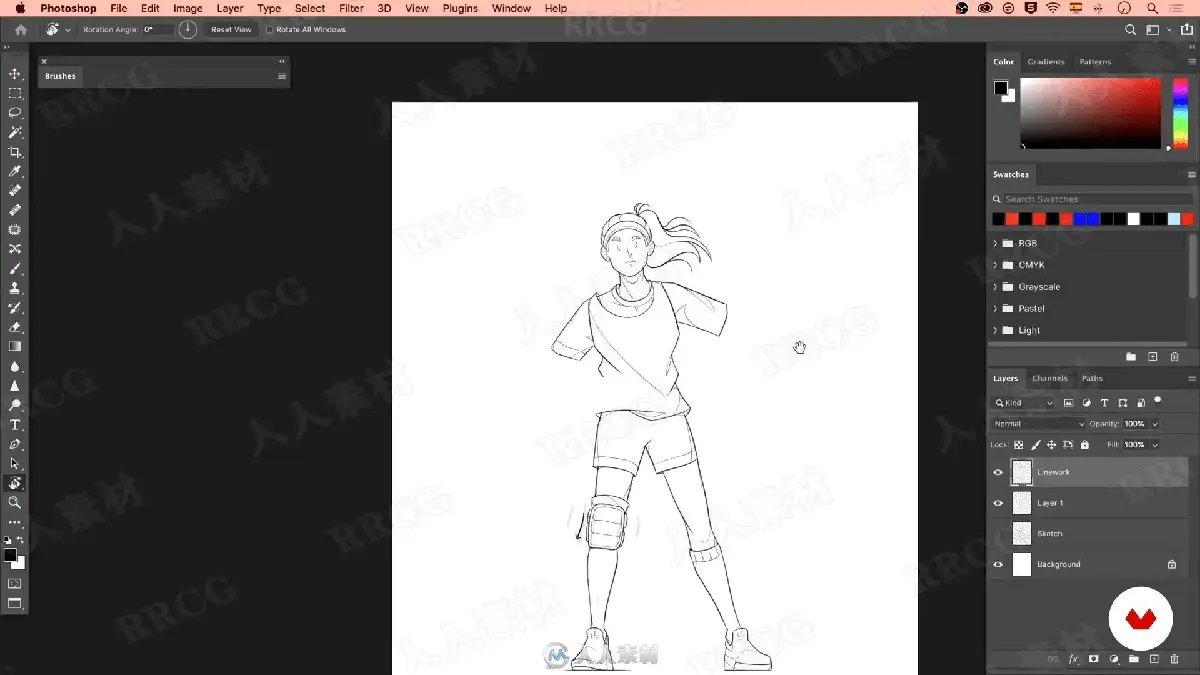Open the Normal blend mode dropdown

tap(1038, 424)
